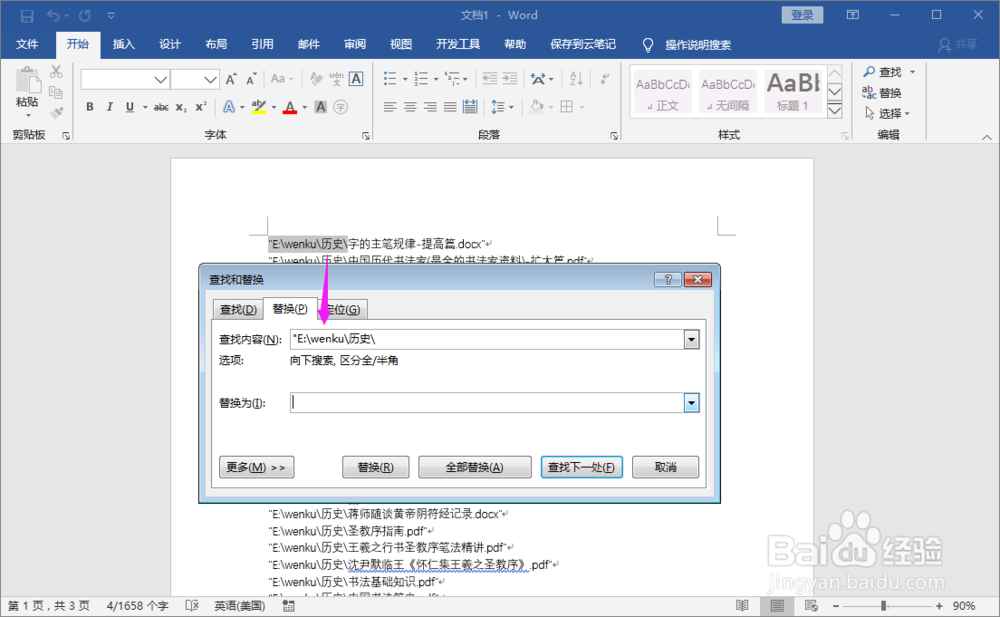
Task: Click the Paste (粘贴) clipboard icon
Action: (x=27, y=81)
